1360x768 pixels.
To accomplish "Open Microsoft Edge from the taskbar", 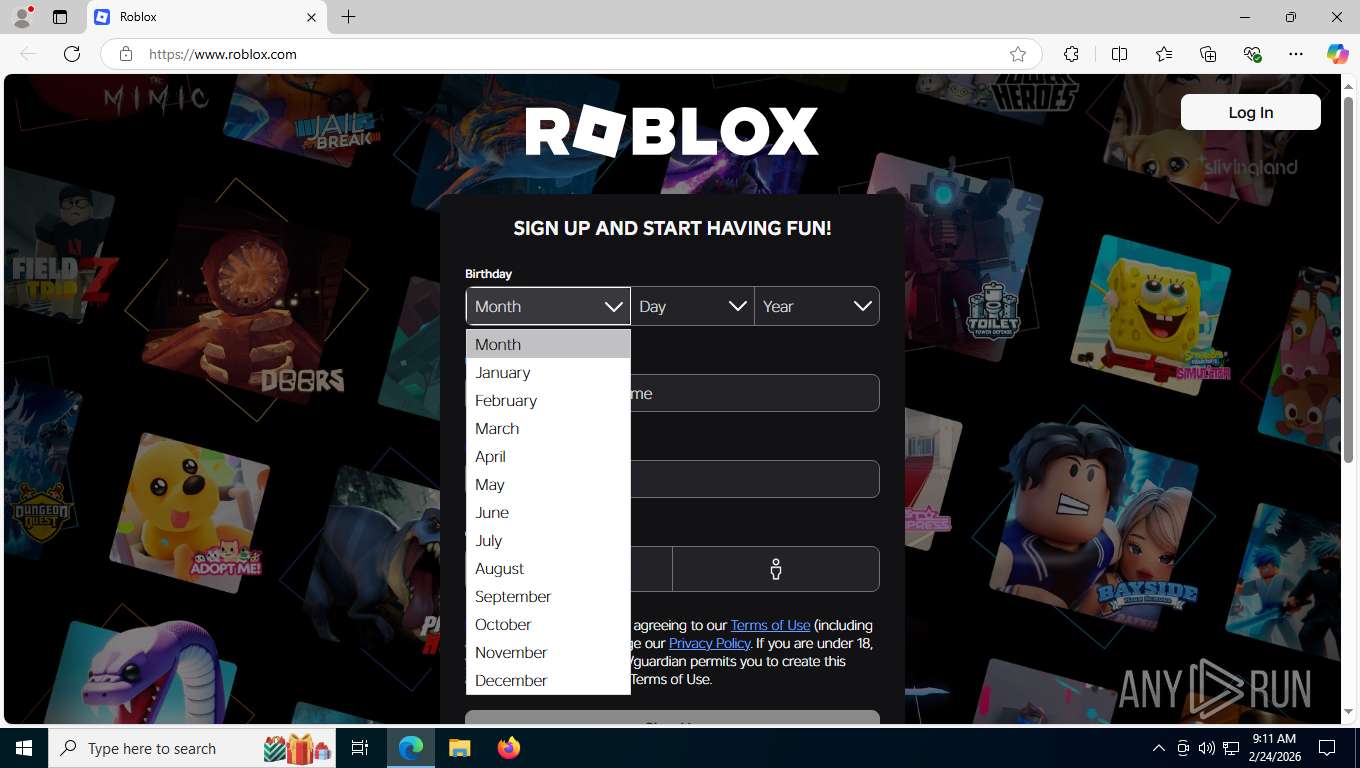I will (411, 748).
